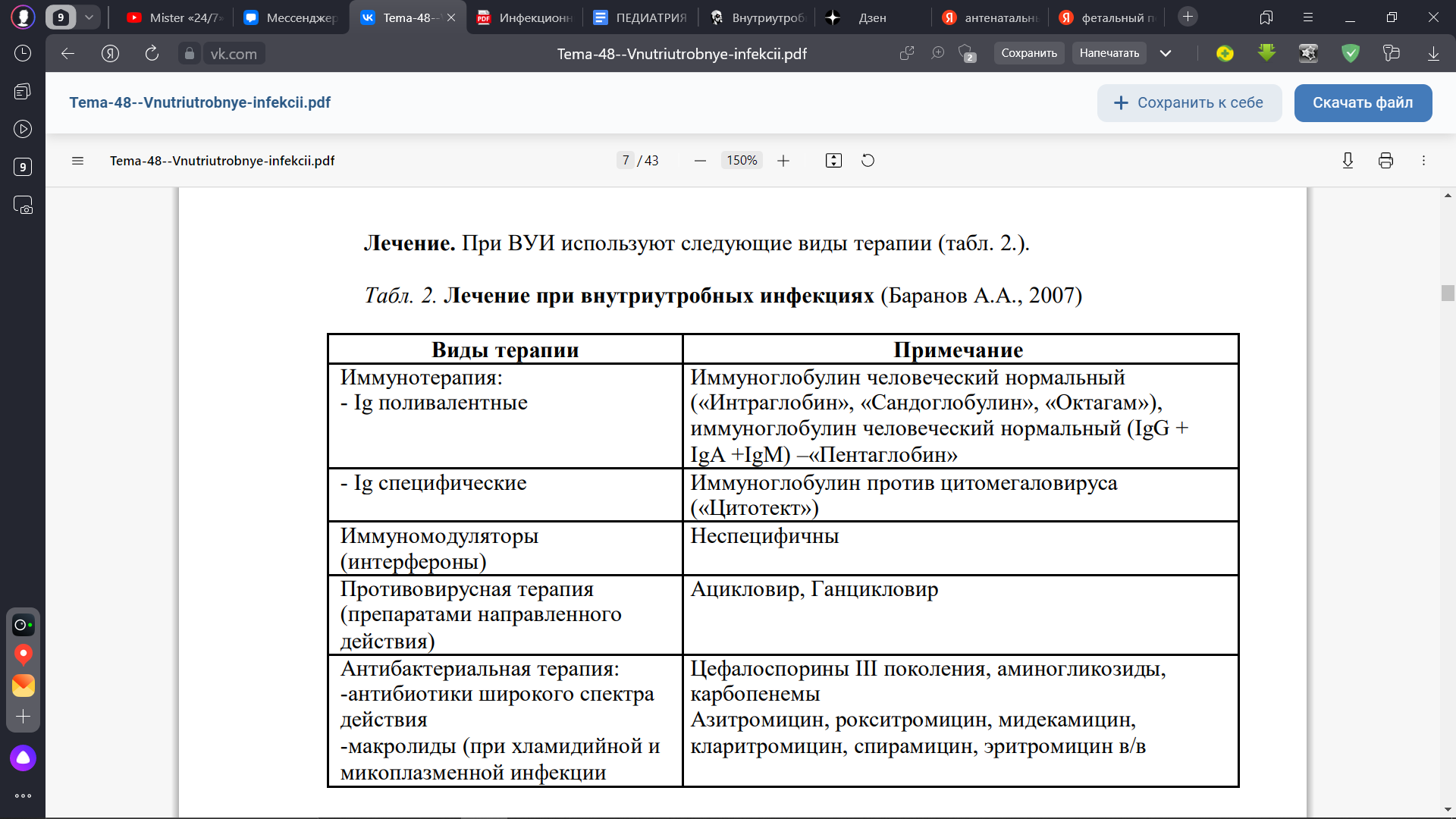This screenshot has height=819, width=1456.
Task: Toggle the PDF viewer sidebar menu
Action: 77,161
